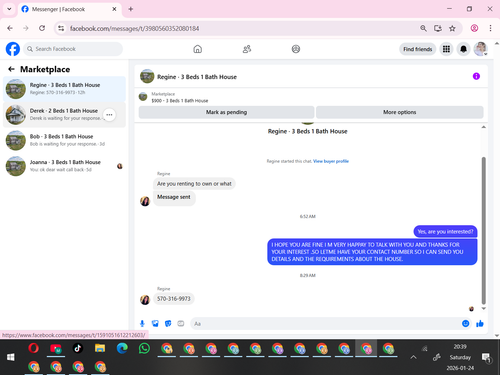Click the back arrow beside Marketplace

11,69
